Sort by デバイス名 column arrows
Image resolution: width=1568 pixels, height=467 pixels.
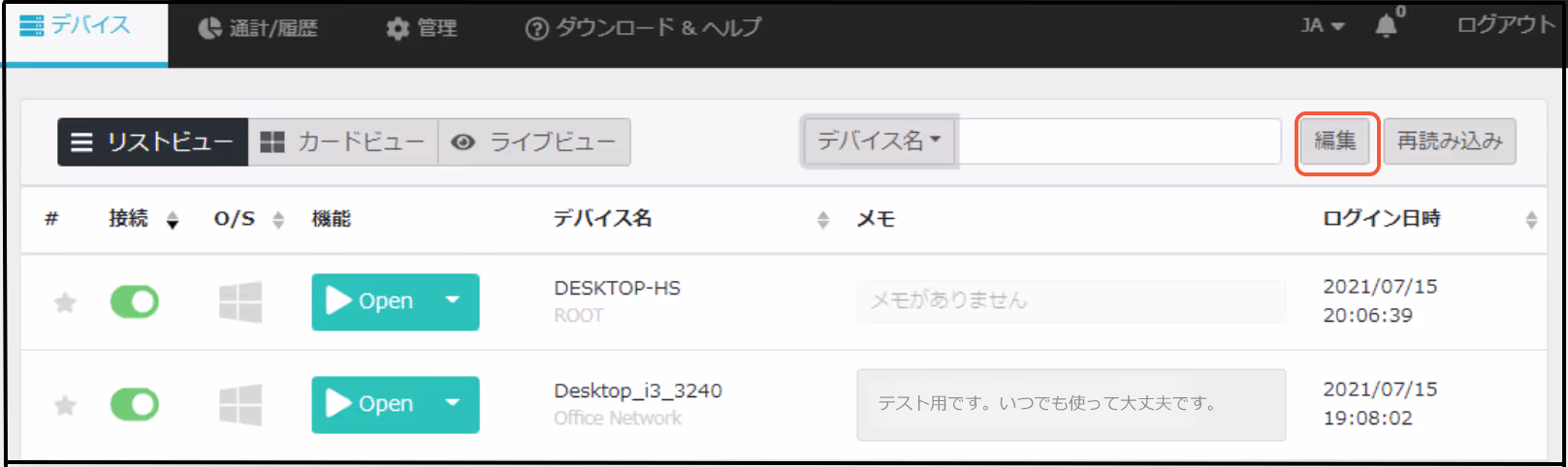[823, 220]
